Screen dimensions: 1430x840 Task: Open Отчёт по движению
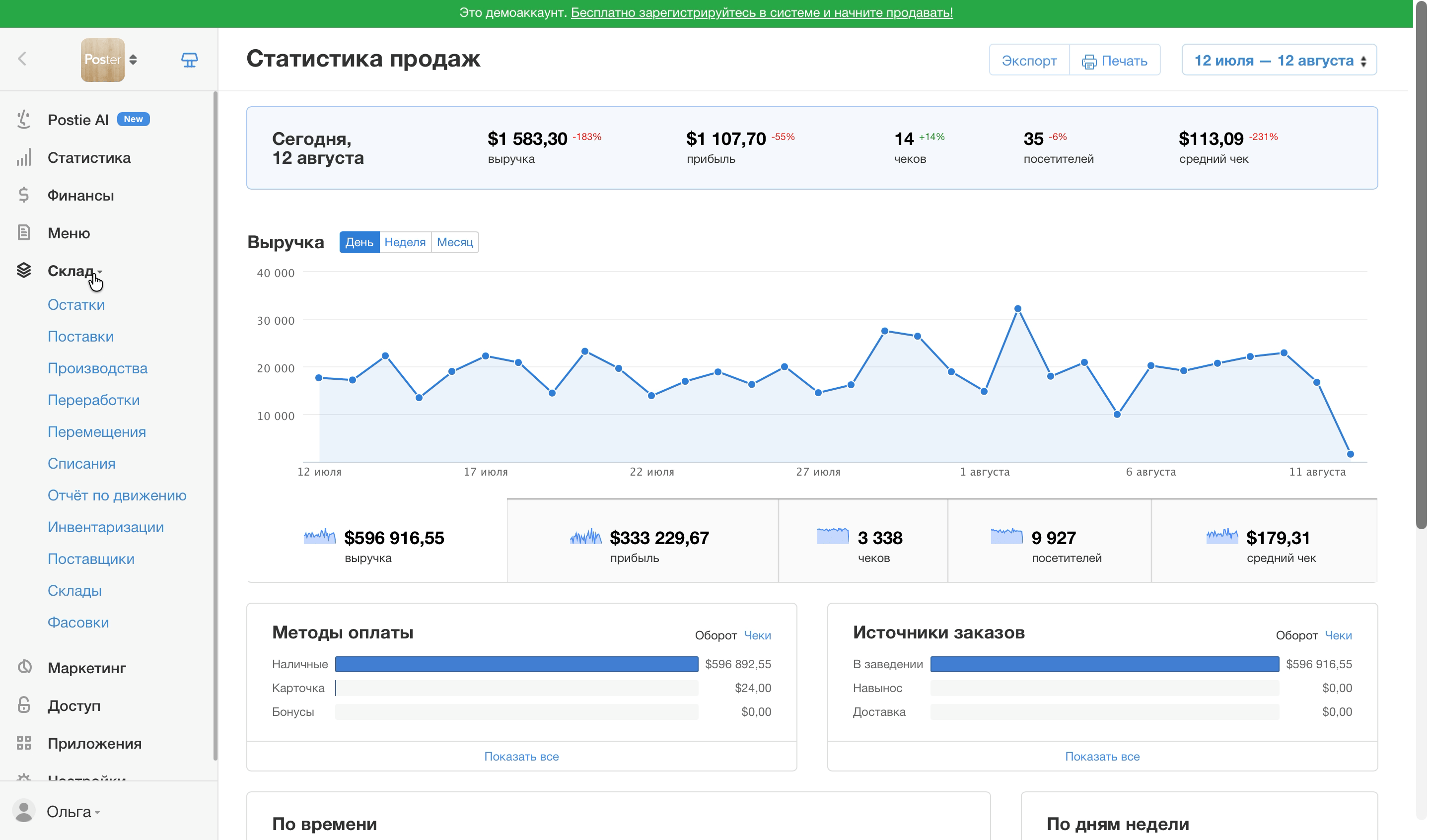click(117, 495)
